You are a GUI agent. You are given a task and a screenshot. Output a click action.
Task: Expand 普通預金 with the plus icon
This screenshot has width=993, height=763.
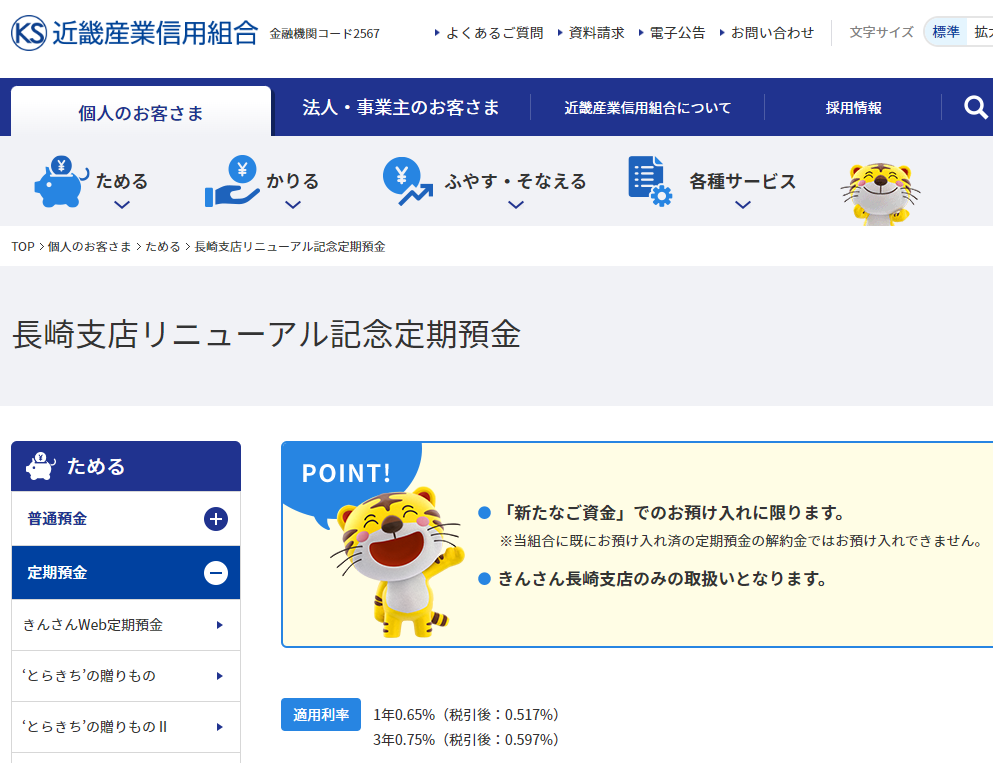tap(216, 519)
